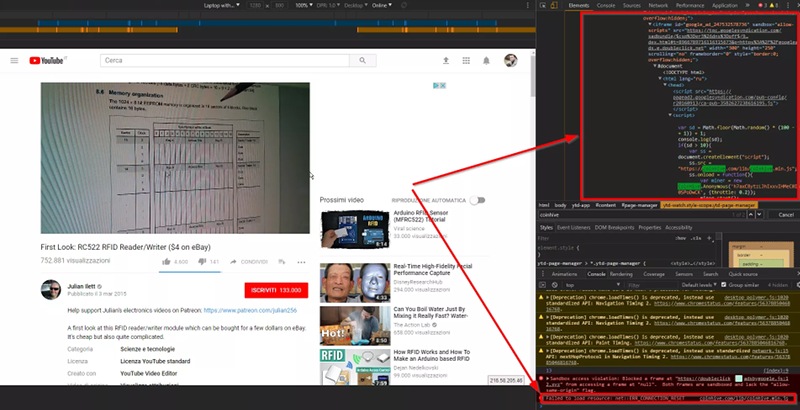The height and width of the screenshot is (410, 800).
Task: Switch to the Network tab in DevTools
Action: (x=658, y=5)
